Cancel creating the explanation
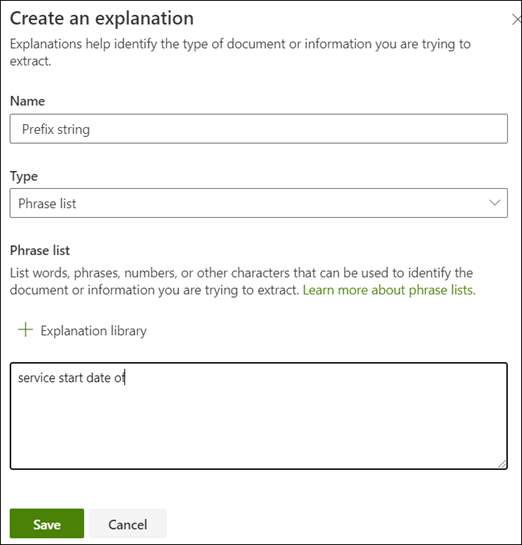Screen dimensions: 522x545 coord(128,523)
